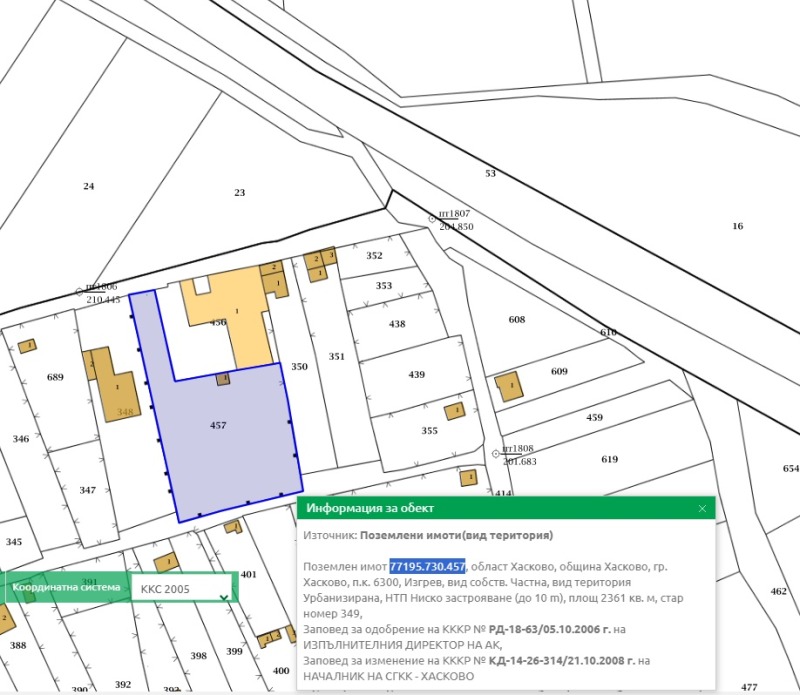The width and height of the screenshot is (800, 695).
Task: Select parcel 24 in the upper left
Action: 90,185
